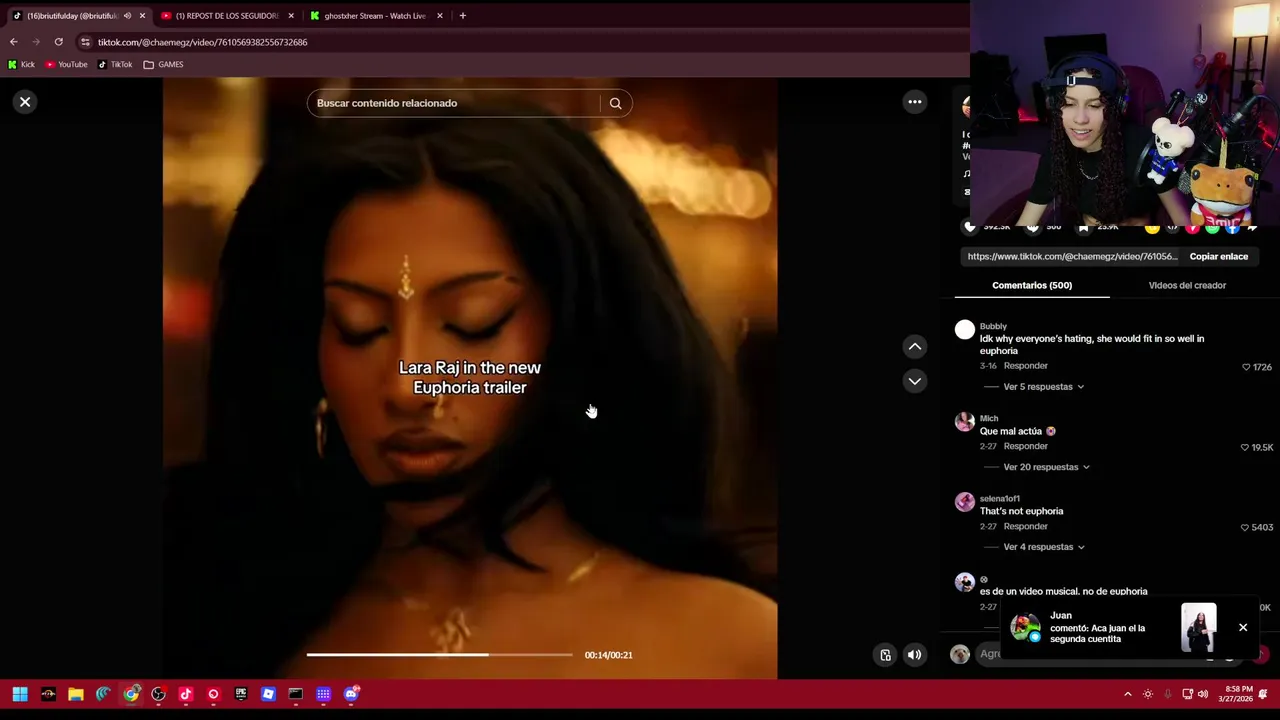
Task: Open Roblox from the taskbar
Action: tap(268, 694)
